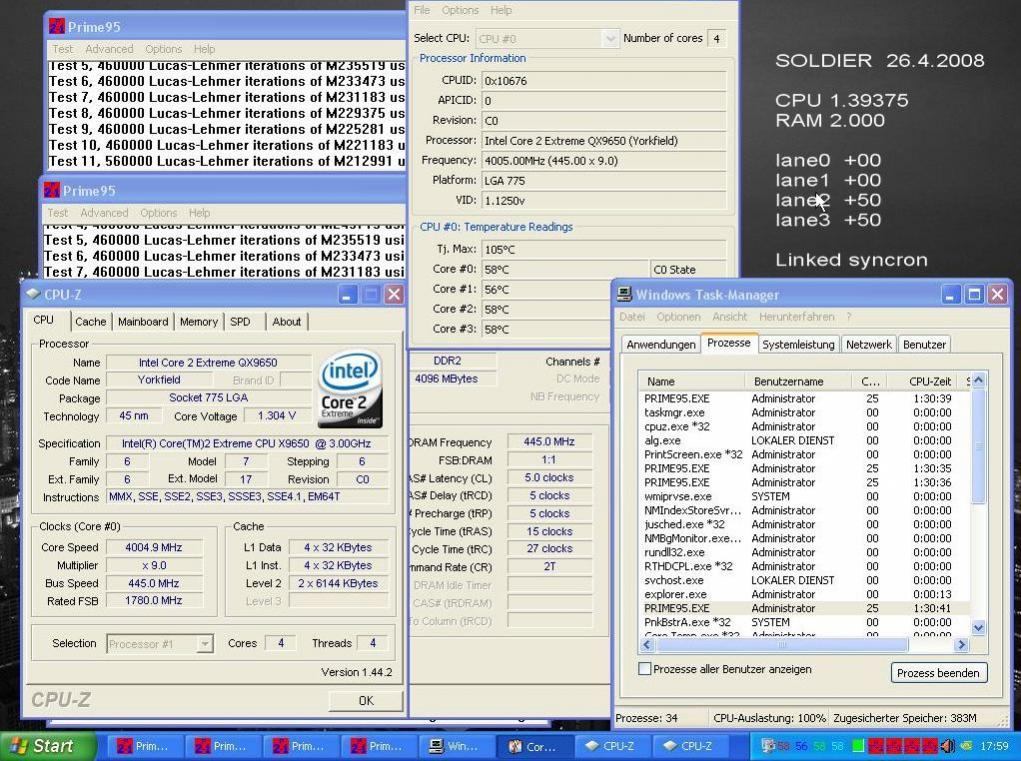Image resolution: width=1021 pixels, height=761 pixels.
Task: Switch to the Memory tab in CPU-Z
Action: (x=199, y=322)
